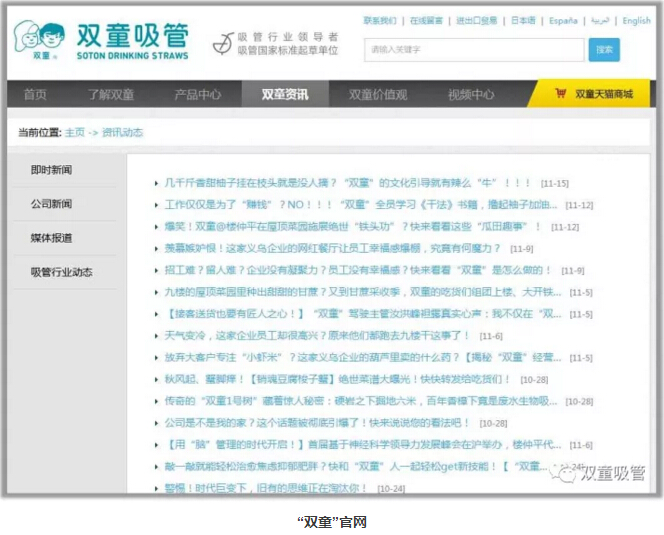
Task: Open the 了解双童 menu item
Action: (110, 95)
